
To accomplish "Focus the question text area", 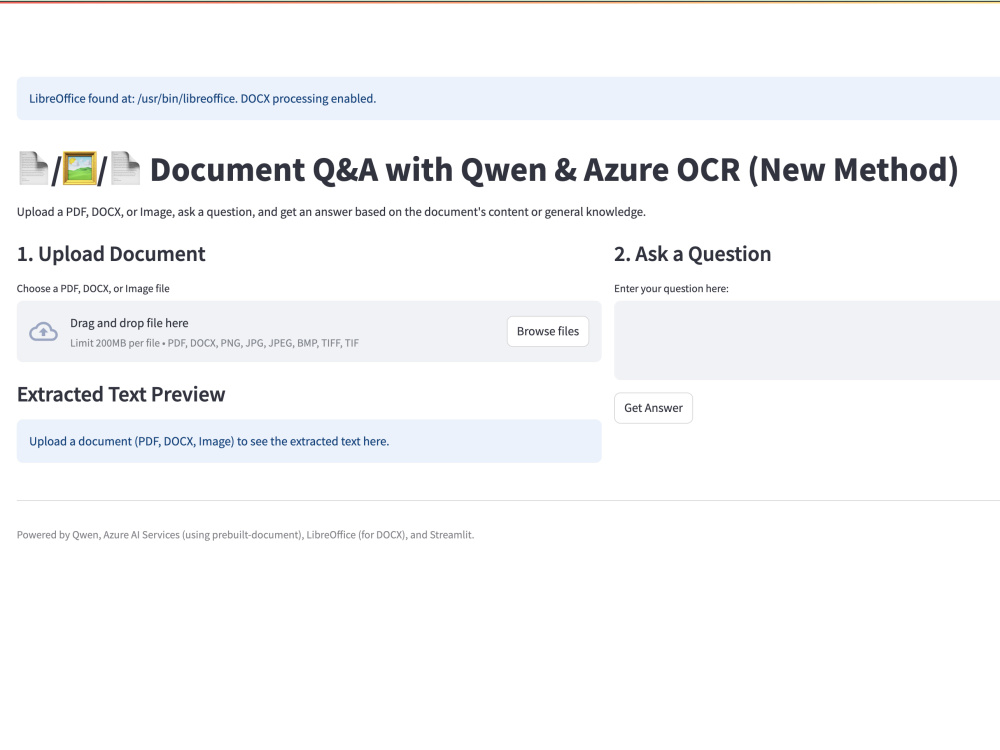I will 807,341.
